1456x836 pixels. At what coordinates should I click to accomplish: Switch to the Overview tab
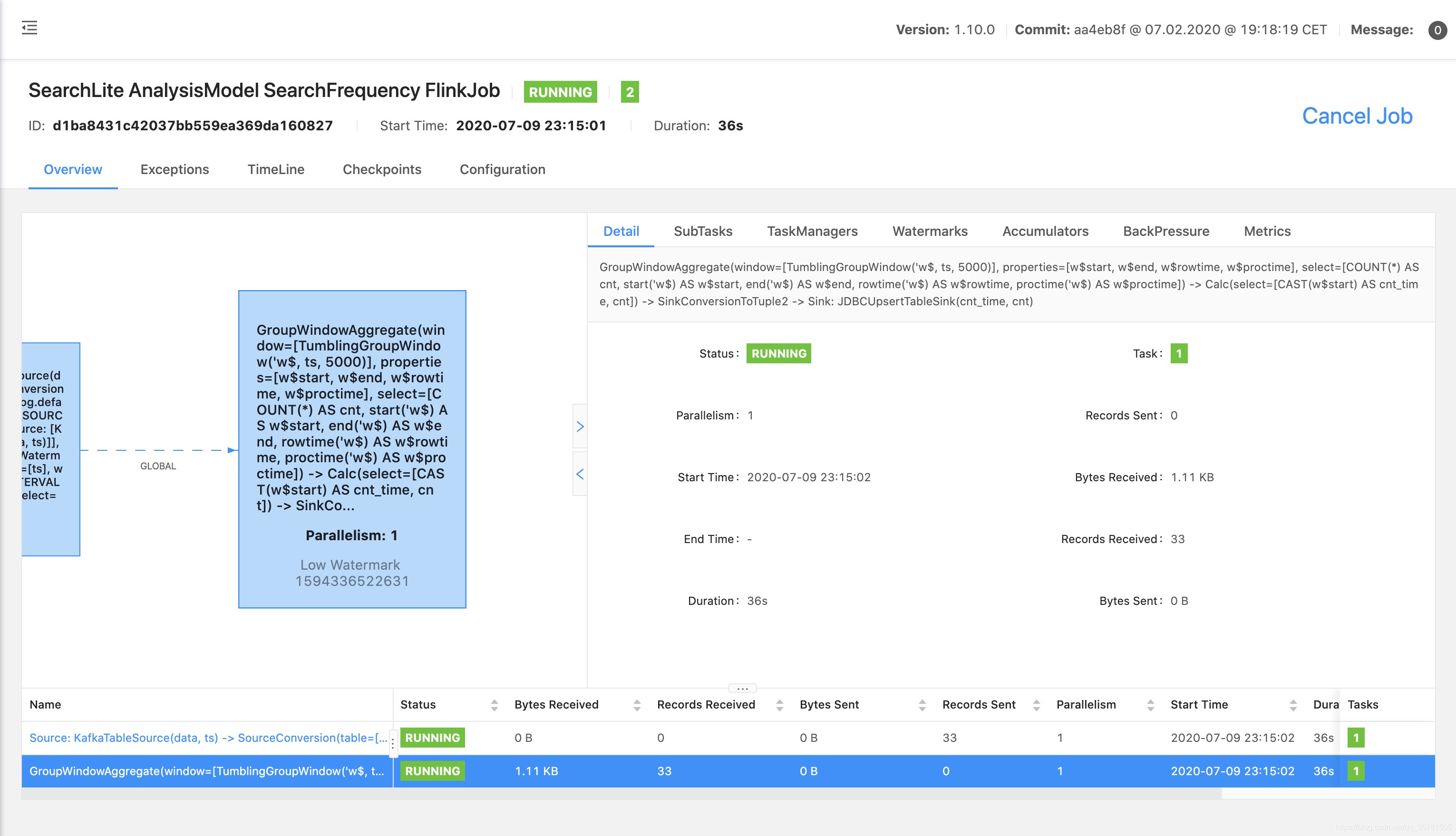73,169
